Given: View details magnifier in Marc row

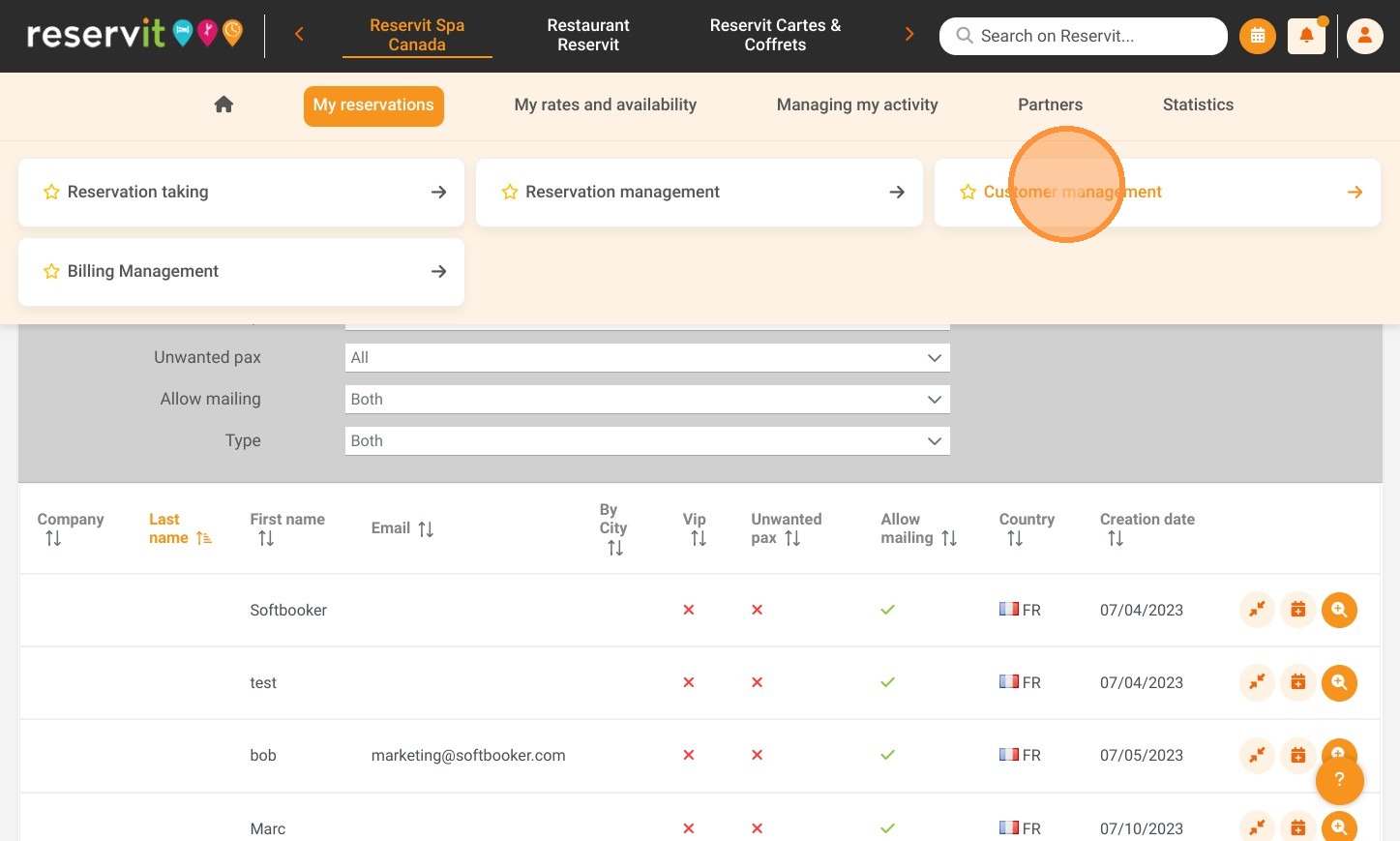Looking at the screenshot, I should pyautogui.click(x=1339, y=827).
